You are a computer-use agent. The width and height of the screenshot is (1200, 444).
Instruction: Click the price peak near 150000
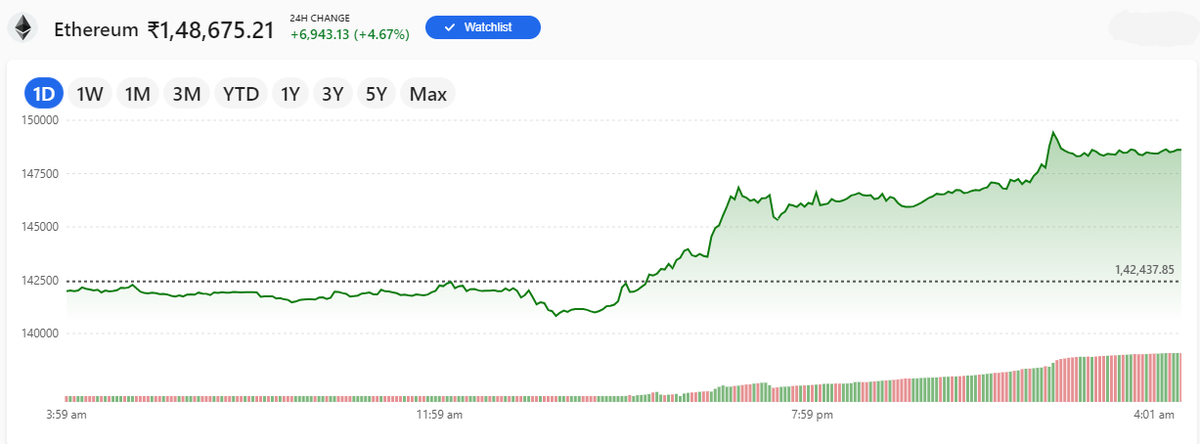point(1053,132)
